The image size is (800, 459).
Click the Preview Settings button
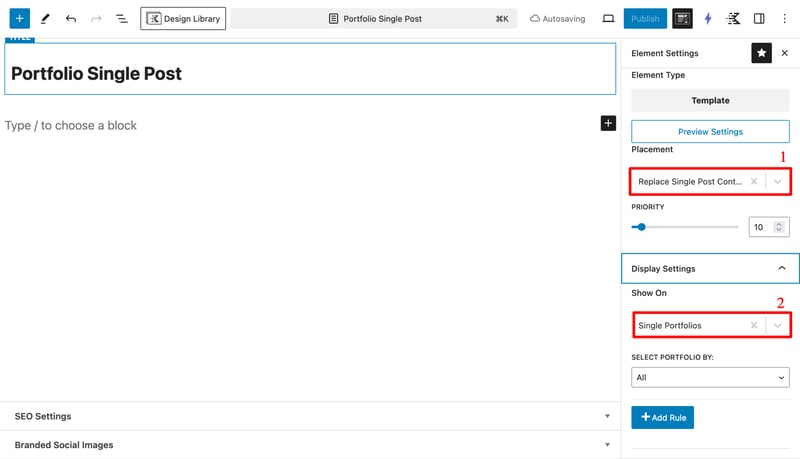710,131
